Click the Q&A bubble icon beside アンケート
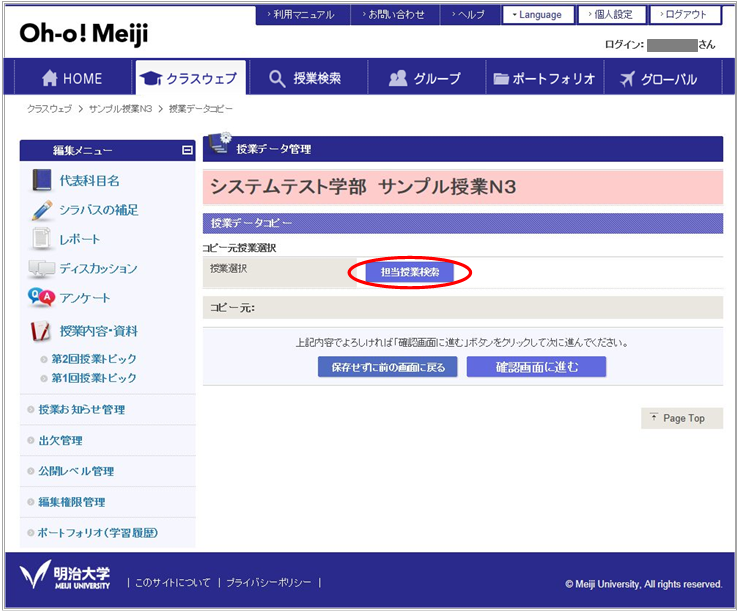This screenshot has width=740, height=611. coord(41,297)
